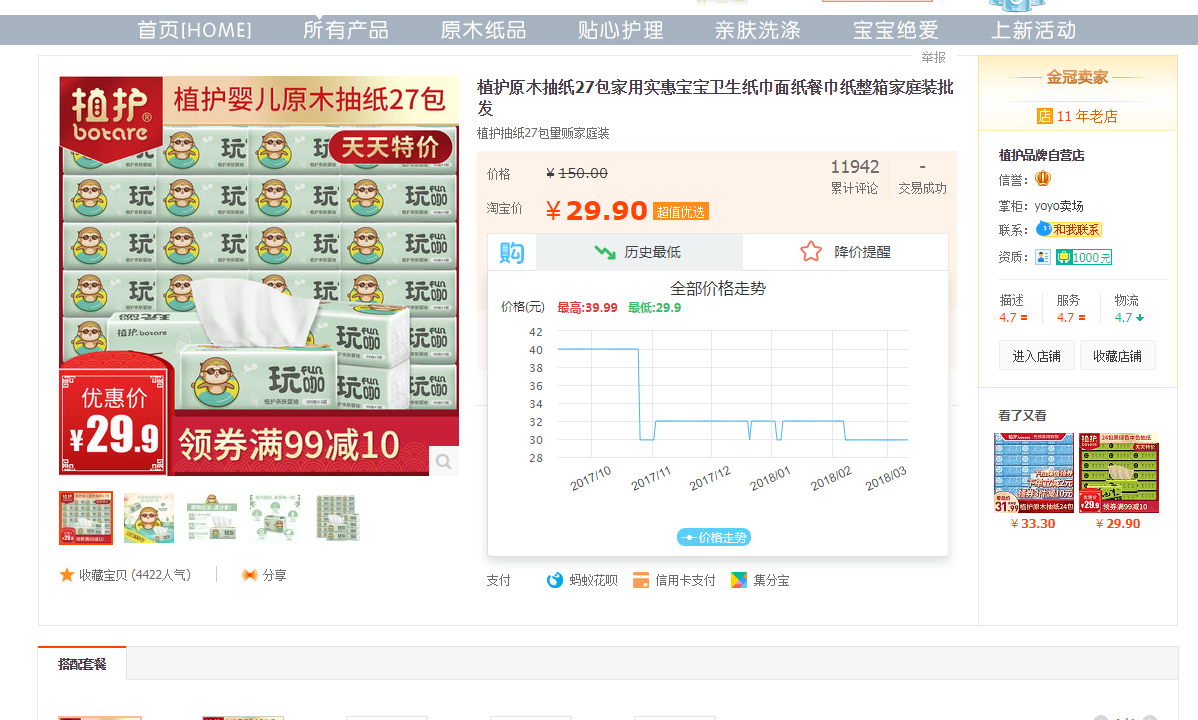Click the 2018/01 chart axis label

coord(770,478)
